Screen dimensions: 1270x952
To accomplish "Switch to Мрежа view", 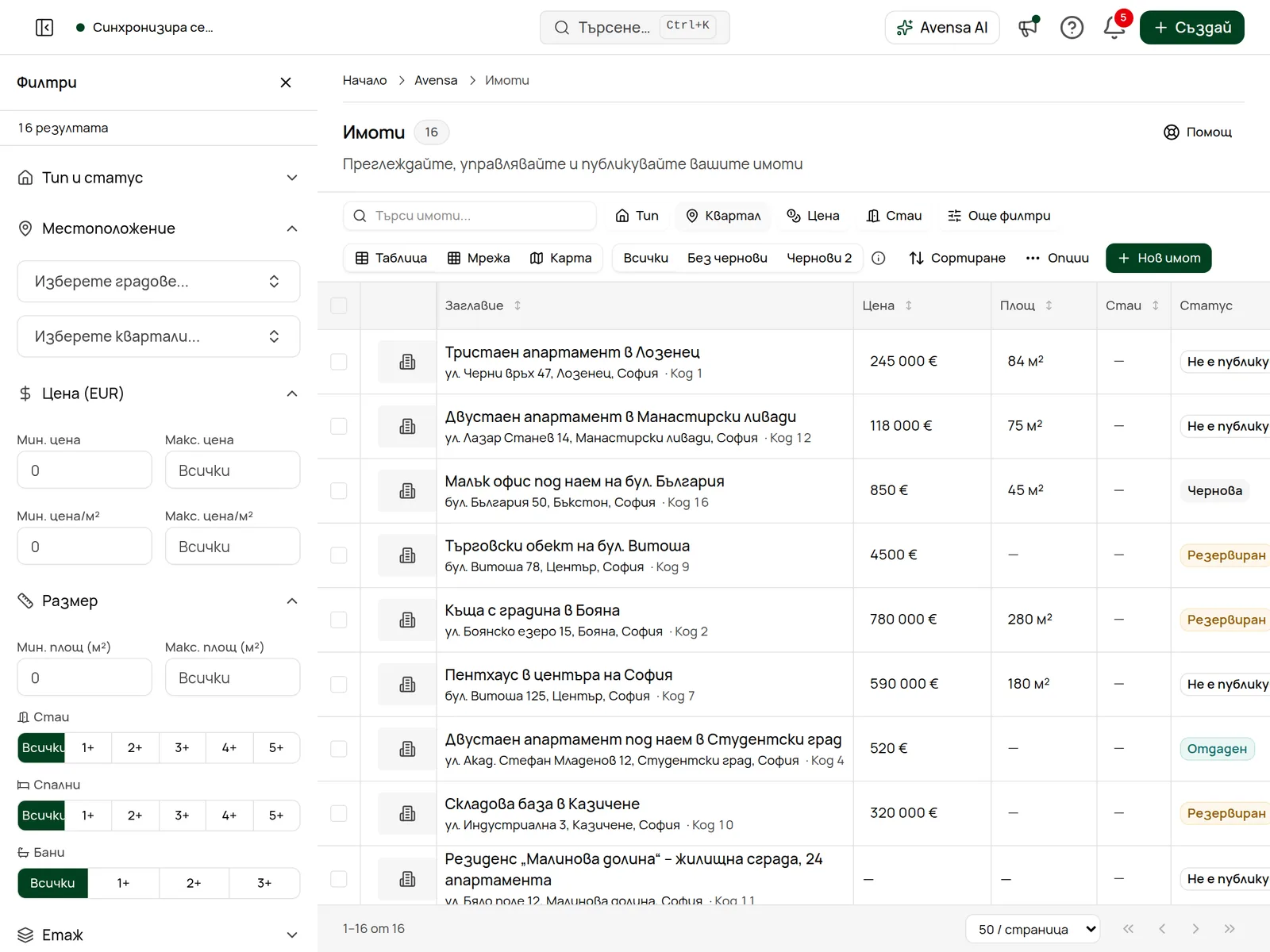I will (x=479, y=258).
